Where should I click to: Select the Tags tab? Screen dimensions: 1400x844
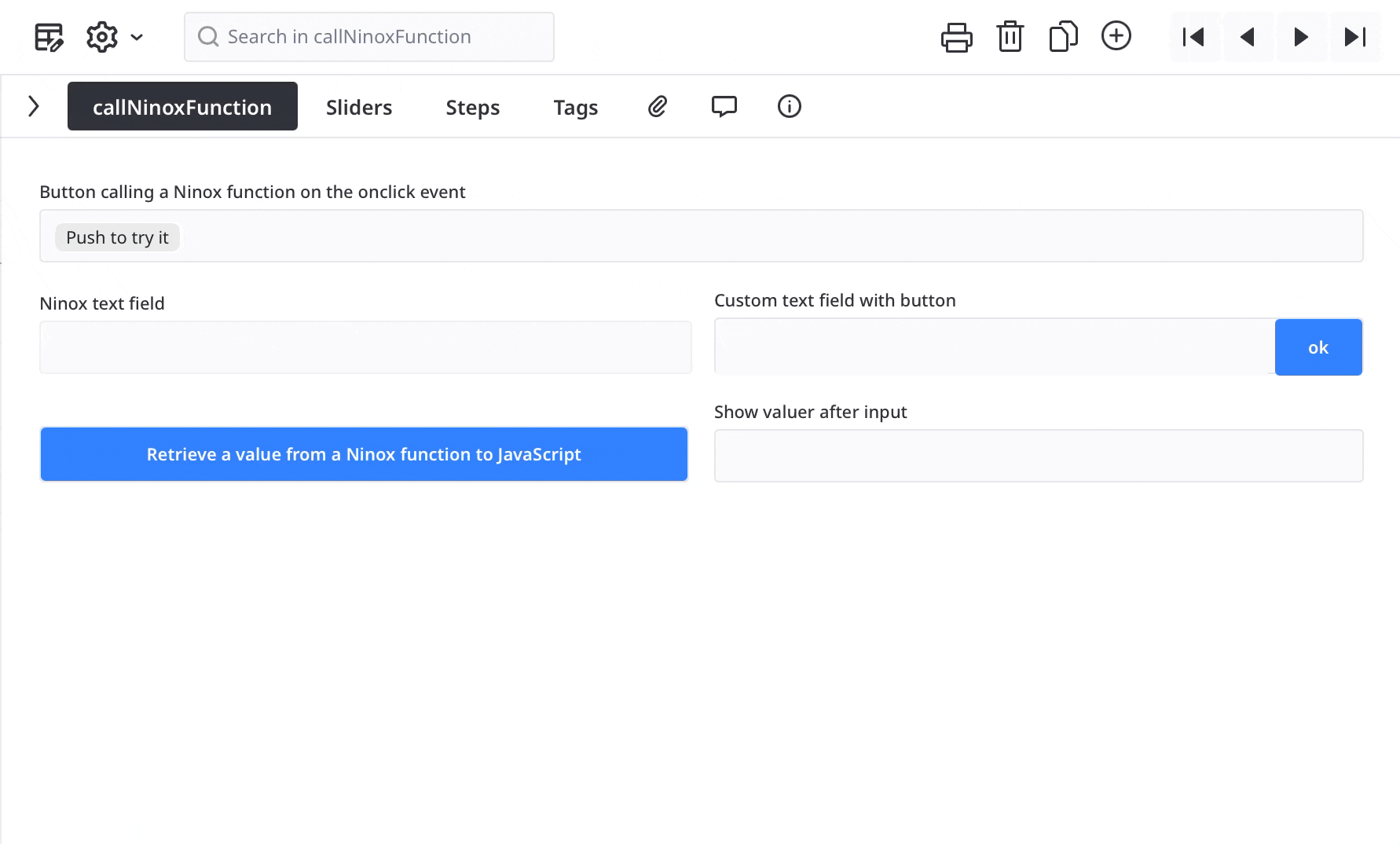576,107
